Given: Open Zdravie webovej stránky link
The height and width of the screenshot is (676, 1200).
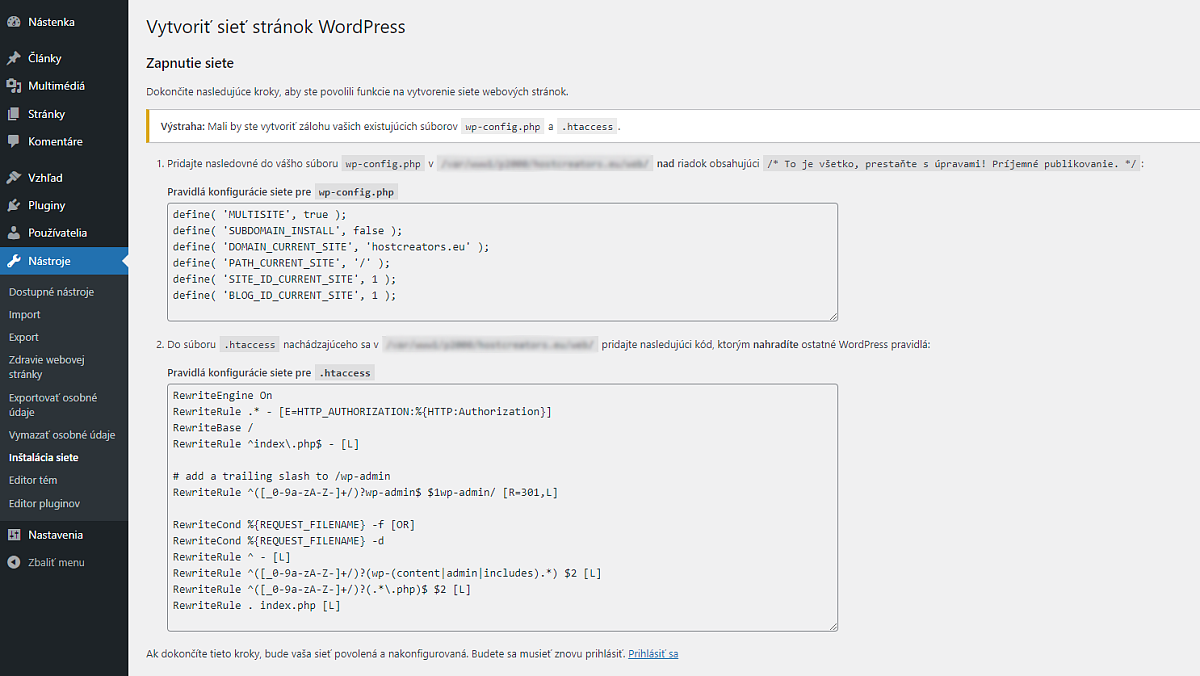Looking at the screenshot, I should 47,367.
